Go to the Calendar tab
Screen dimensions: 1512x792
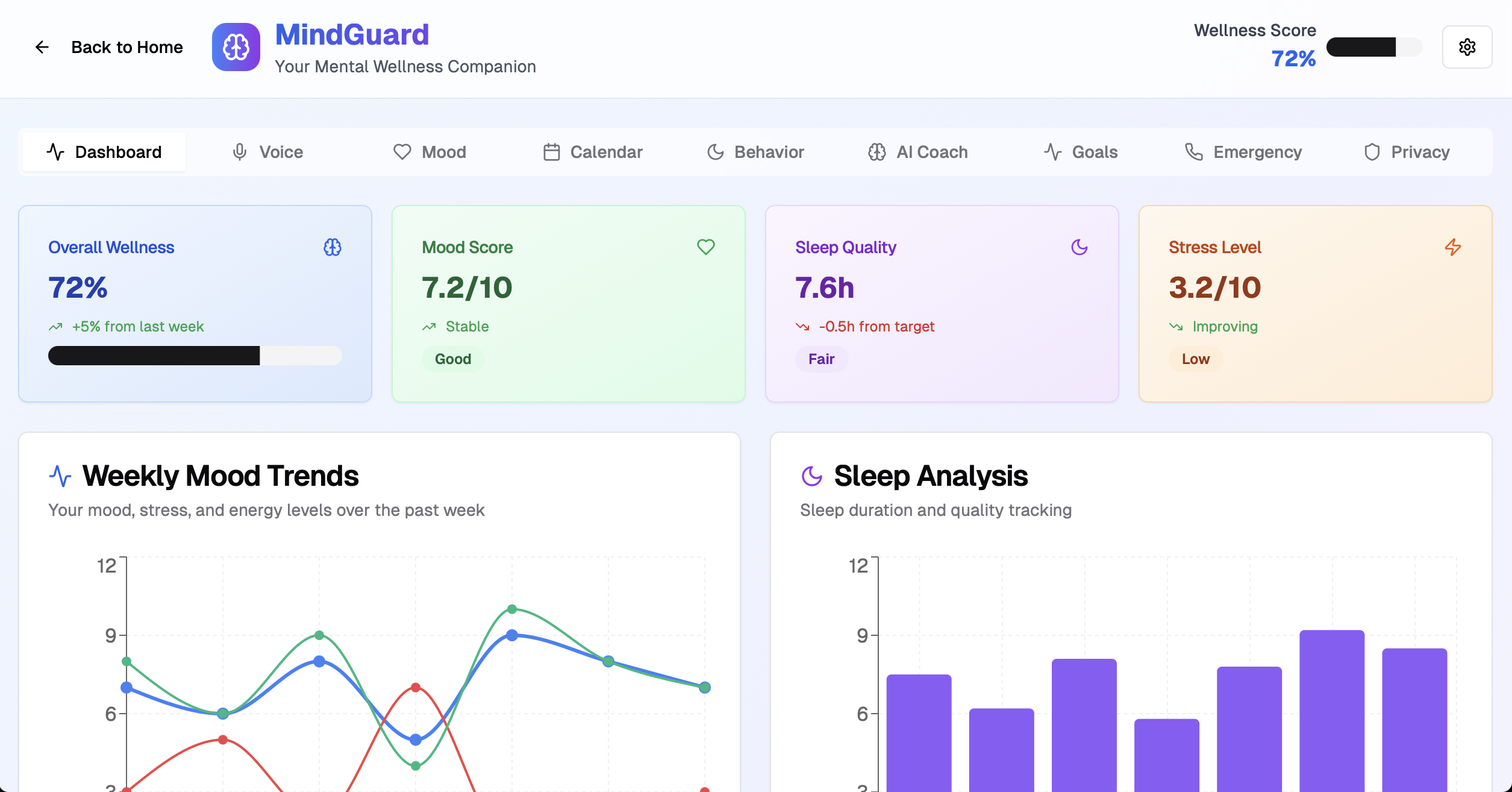pyautogui.click(x=593, y=152)
